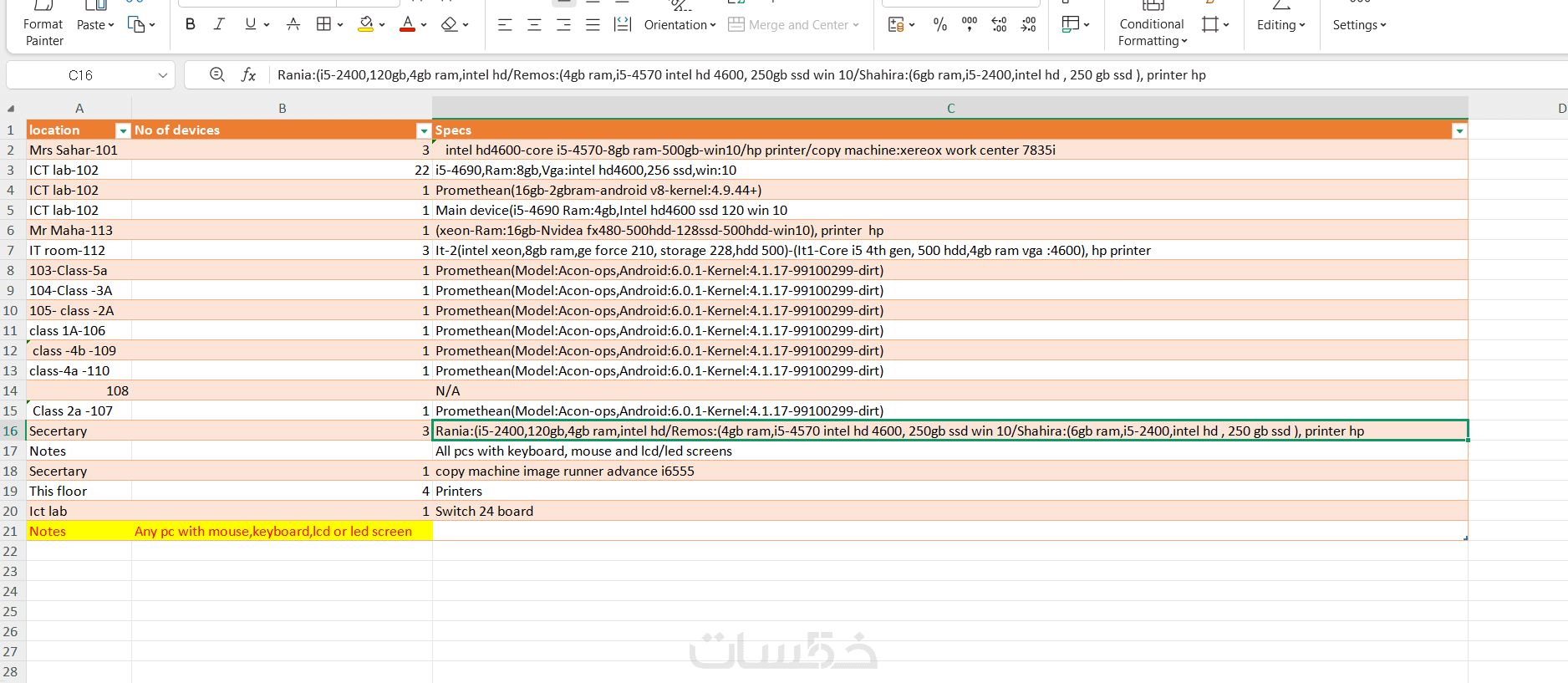Open the Orientation dropdown
1568x683 pixels.
[x=680, y=25]
